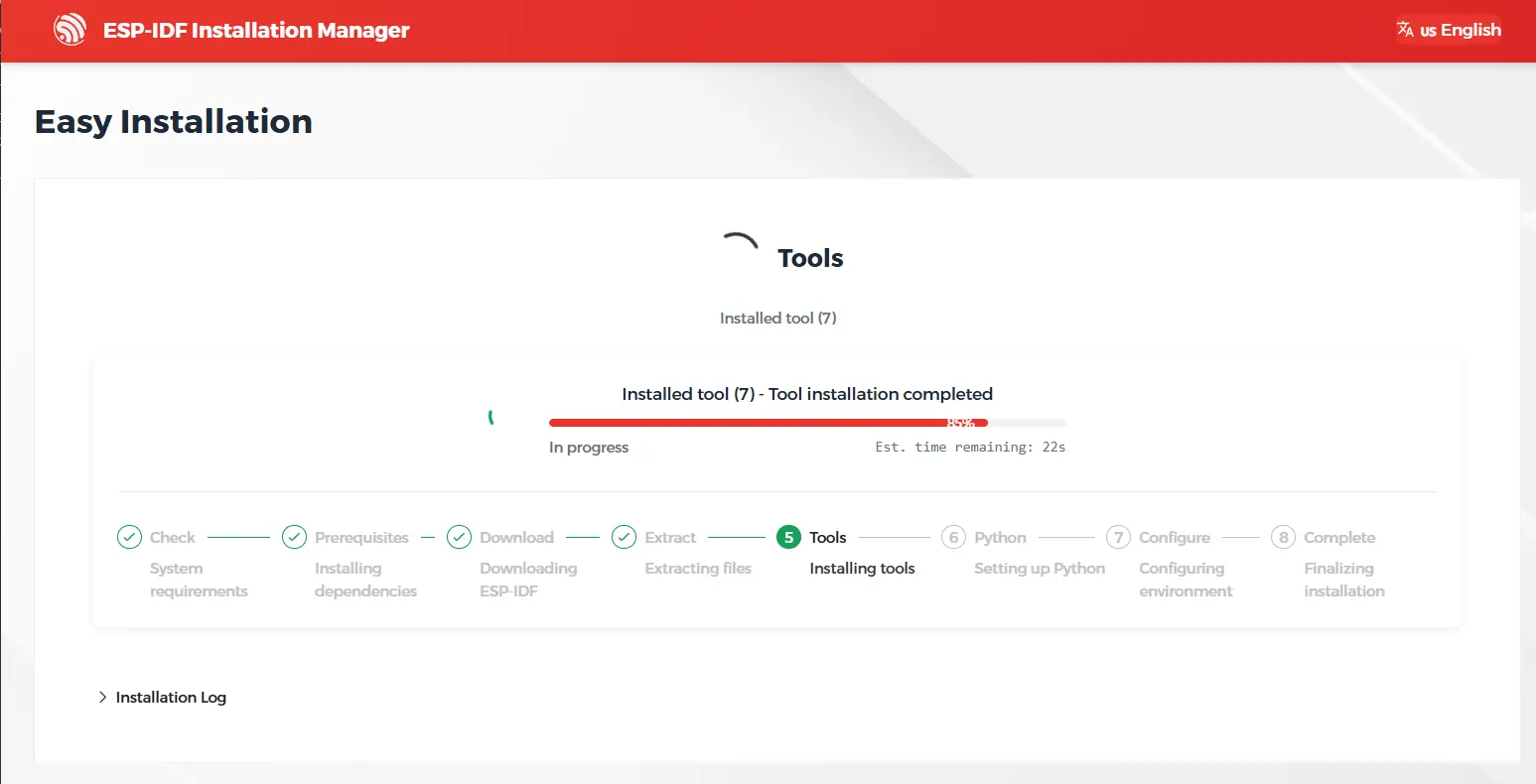Click the Extract step checkmark icon
The width and height of the screenshot is (1536, 784).
624,537
